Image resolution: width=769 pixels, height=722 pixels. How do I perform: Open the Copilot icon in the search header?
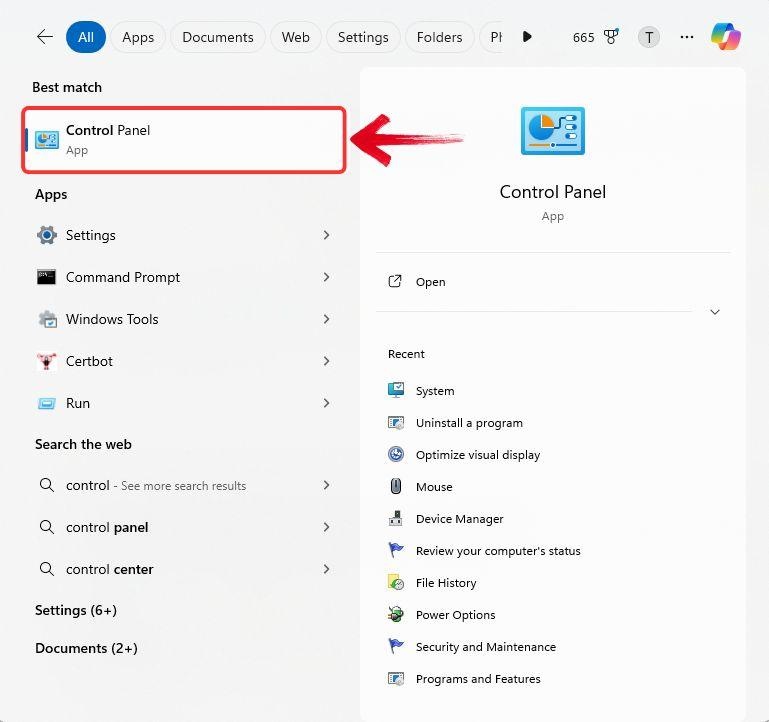pyautogui.click(x=725, y=37)
